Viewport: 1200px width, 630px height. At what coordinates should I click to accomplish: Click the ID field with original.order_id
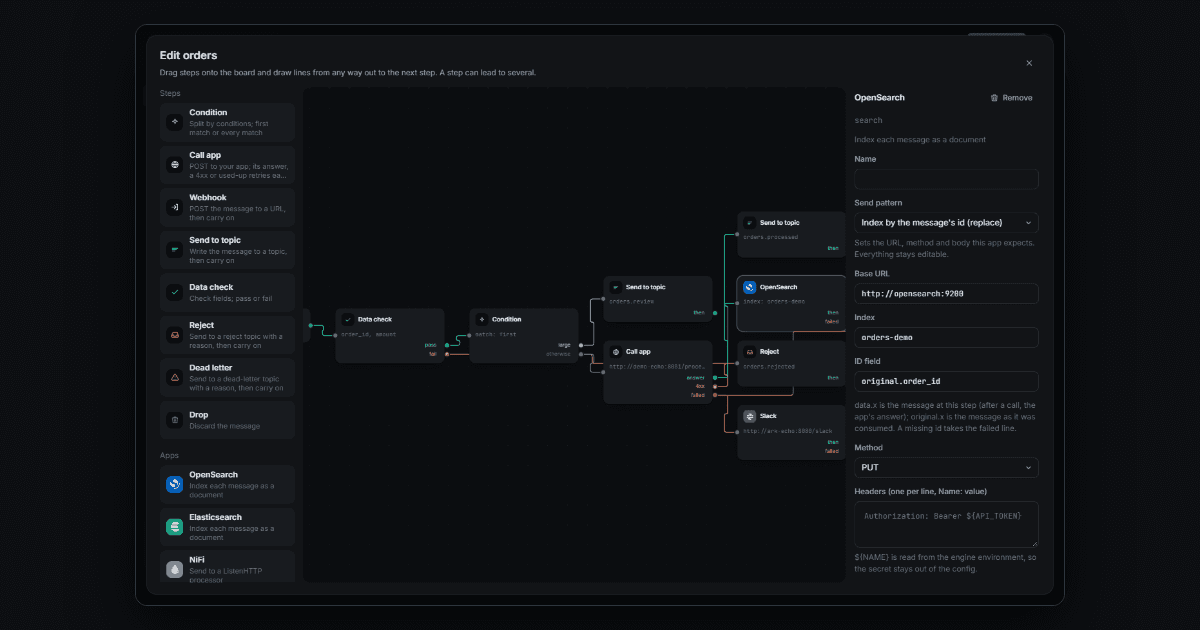coord(946,381)
